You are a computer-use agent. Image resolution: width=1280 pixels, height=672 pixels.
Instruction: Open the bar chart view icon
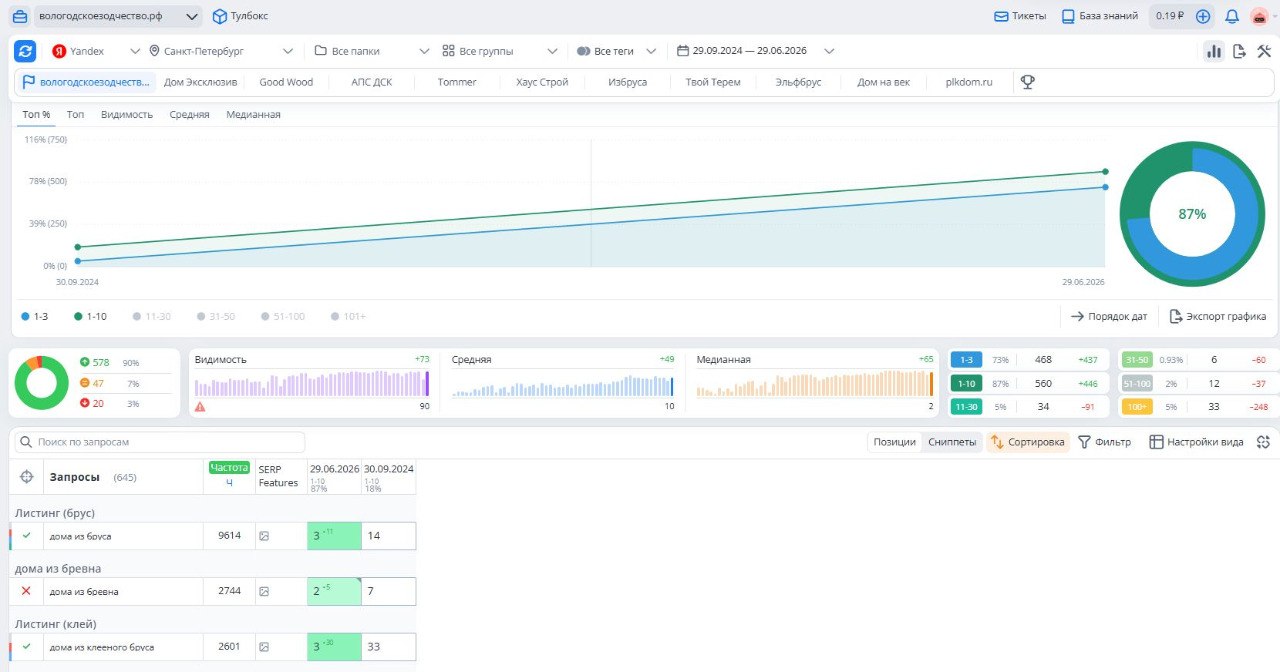click(1214, 51)
